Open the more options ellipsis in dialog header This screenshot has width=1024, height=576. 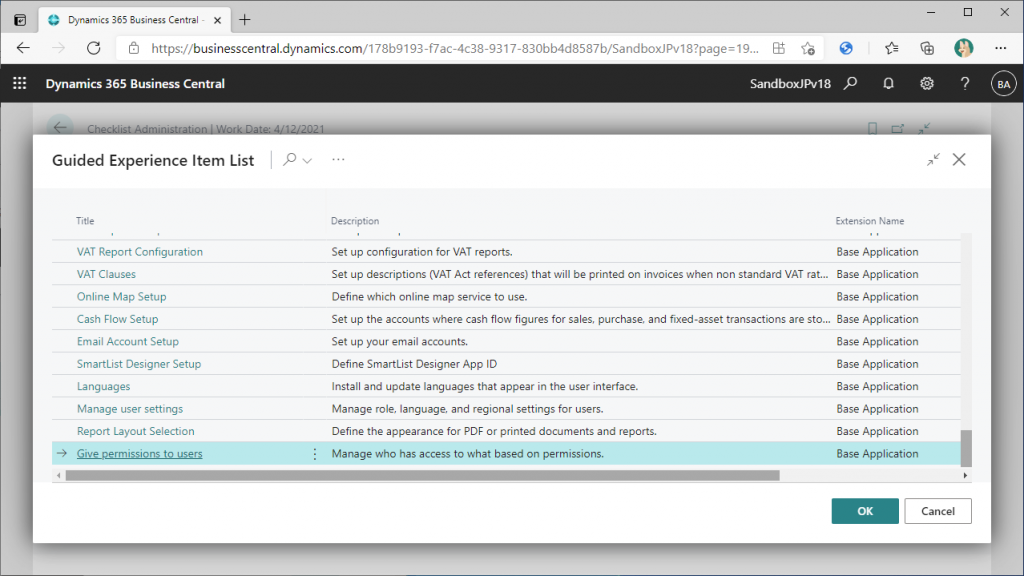[338, 159]
